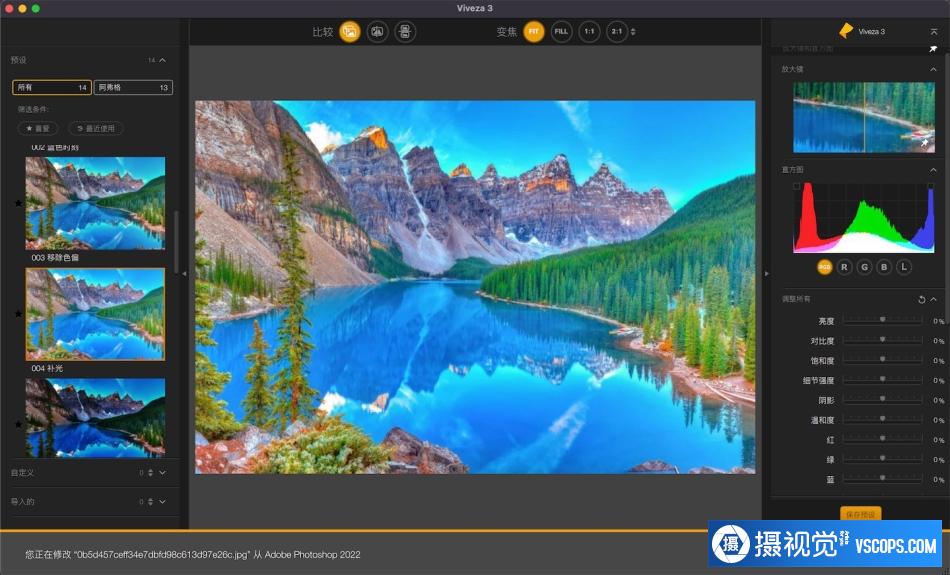
Task: Show the red channel histogram (R)
Action: (x=844, y=267)
